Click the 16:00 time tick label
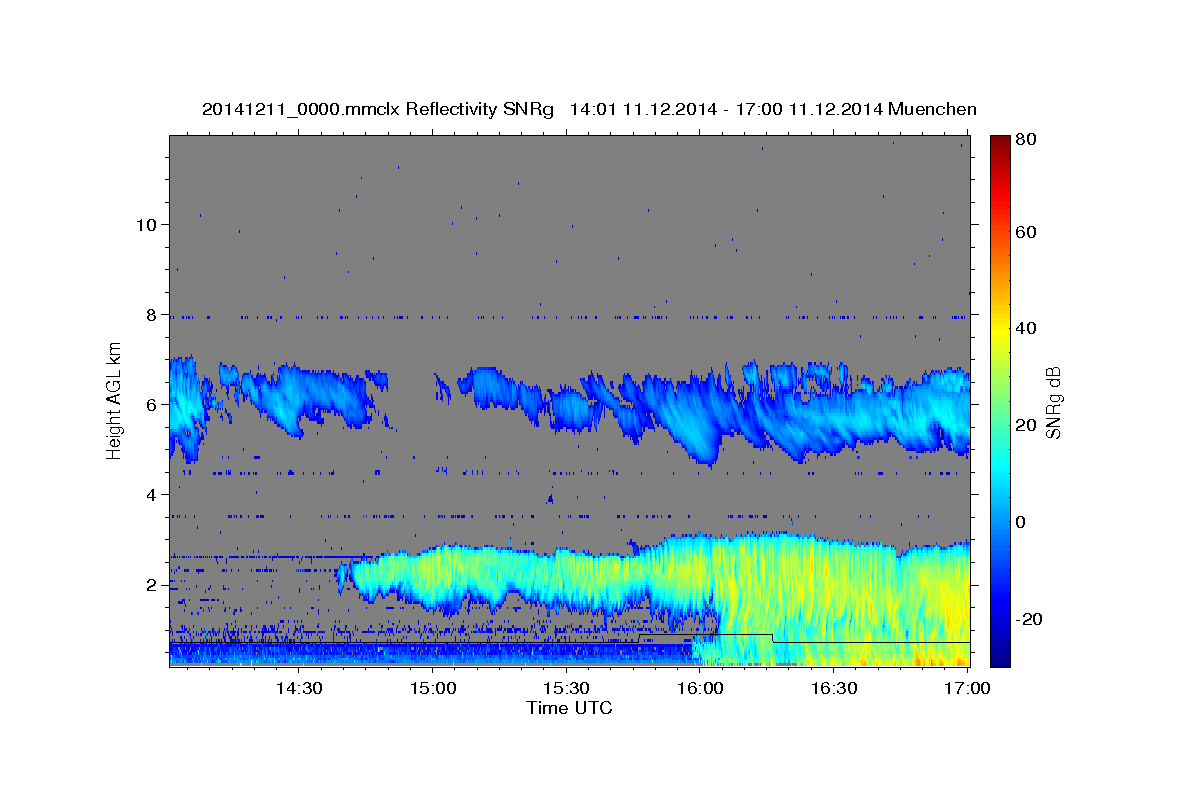The width and height of the screenshot is (1200, 800). (x=700, y=688)
